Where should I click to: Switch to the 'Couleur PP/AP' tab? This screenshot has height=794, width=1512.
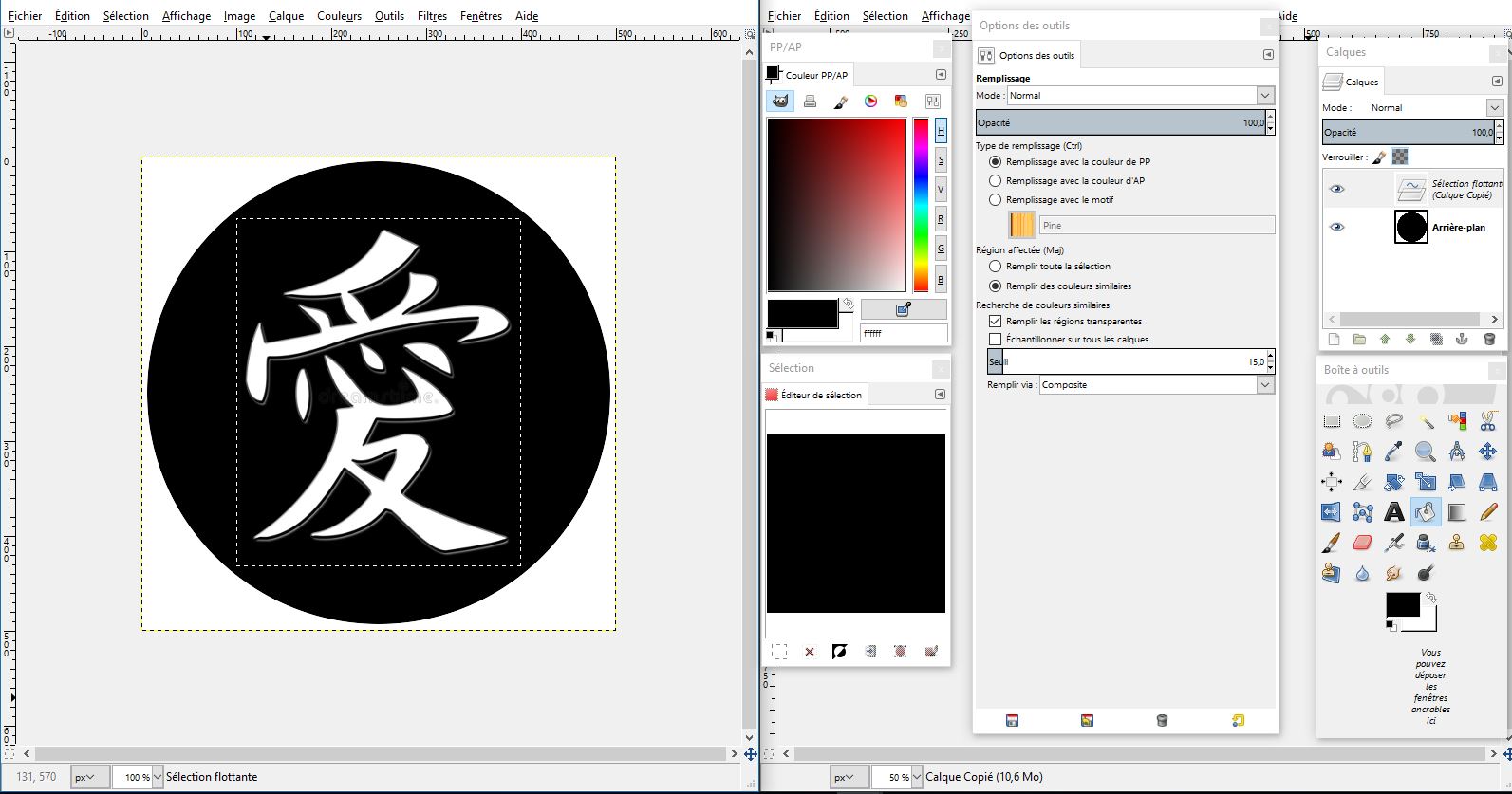point(808,75)
